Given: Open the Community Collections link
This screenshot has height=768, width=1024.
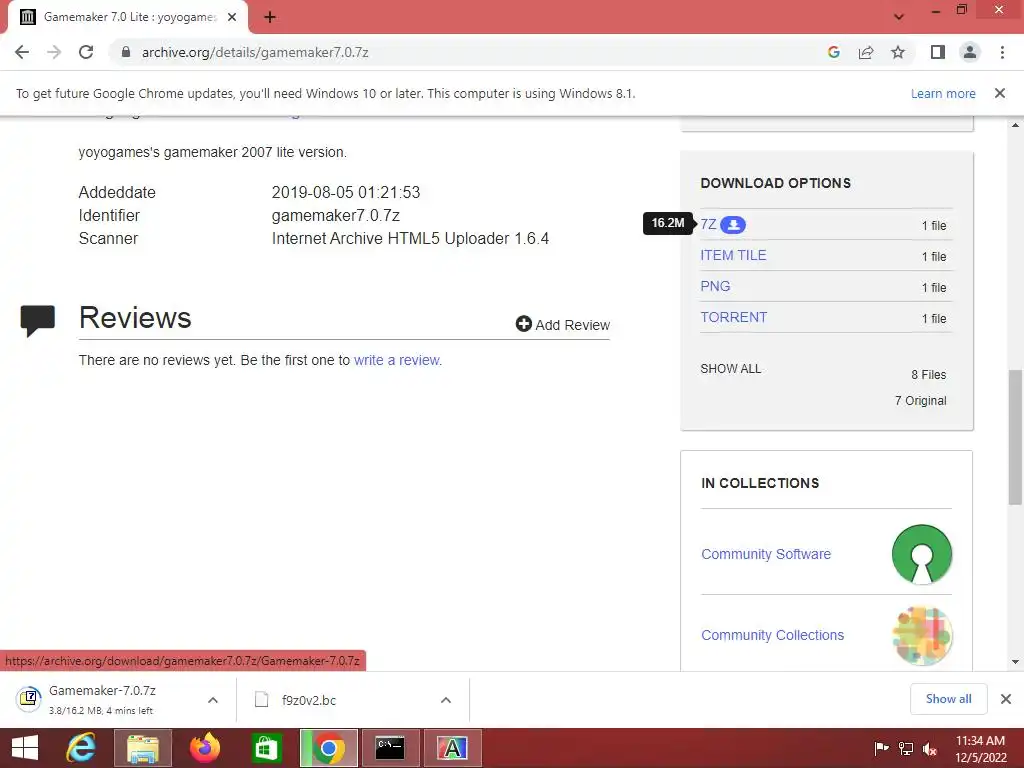Looking at the screenshot, I should (772, 635).
